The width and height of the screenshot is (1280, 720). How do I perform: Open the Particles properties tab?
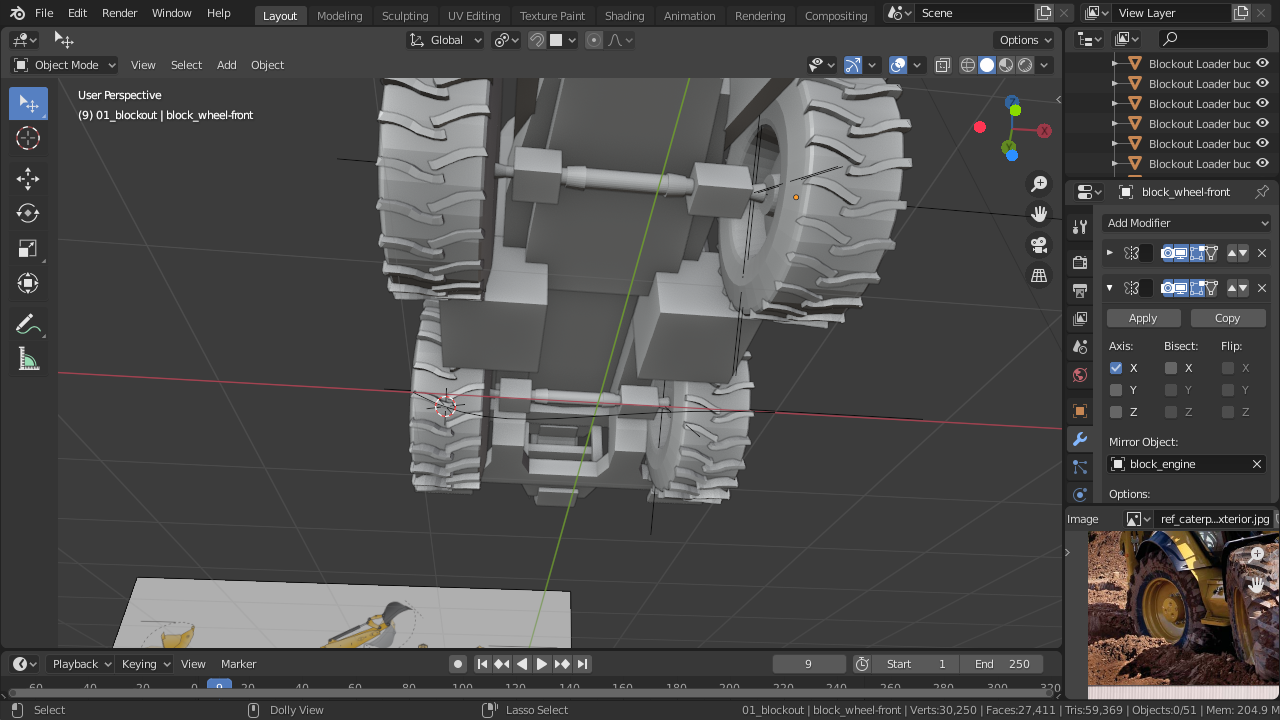coord(1080,467)
